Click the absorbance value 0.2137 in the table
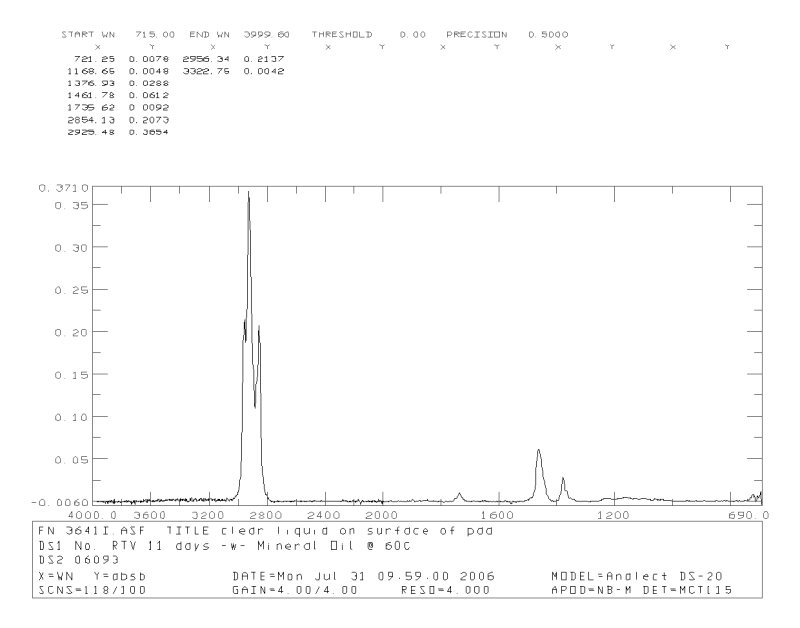800x628 pixels. (264, 59)
